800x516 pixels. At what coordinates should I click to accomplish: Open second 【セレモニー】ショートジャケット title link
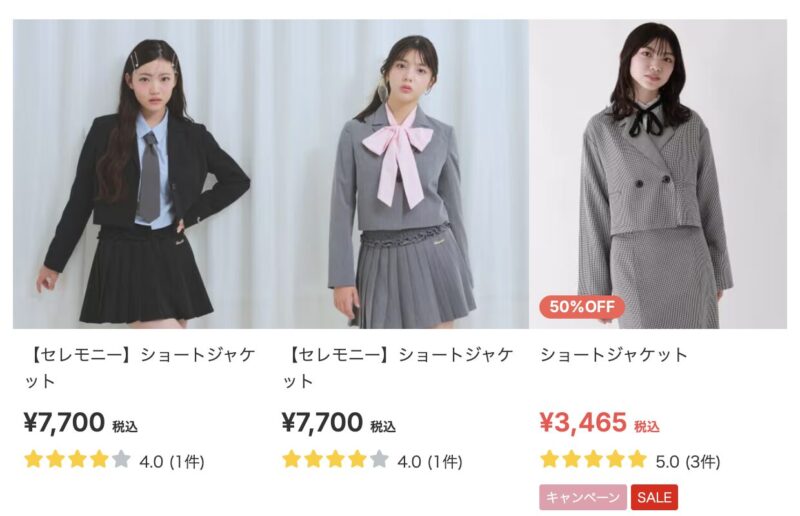coord(398,367)
